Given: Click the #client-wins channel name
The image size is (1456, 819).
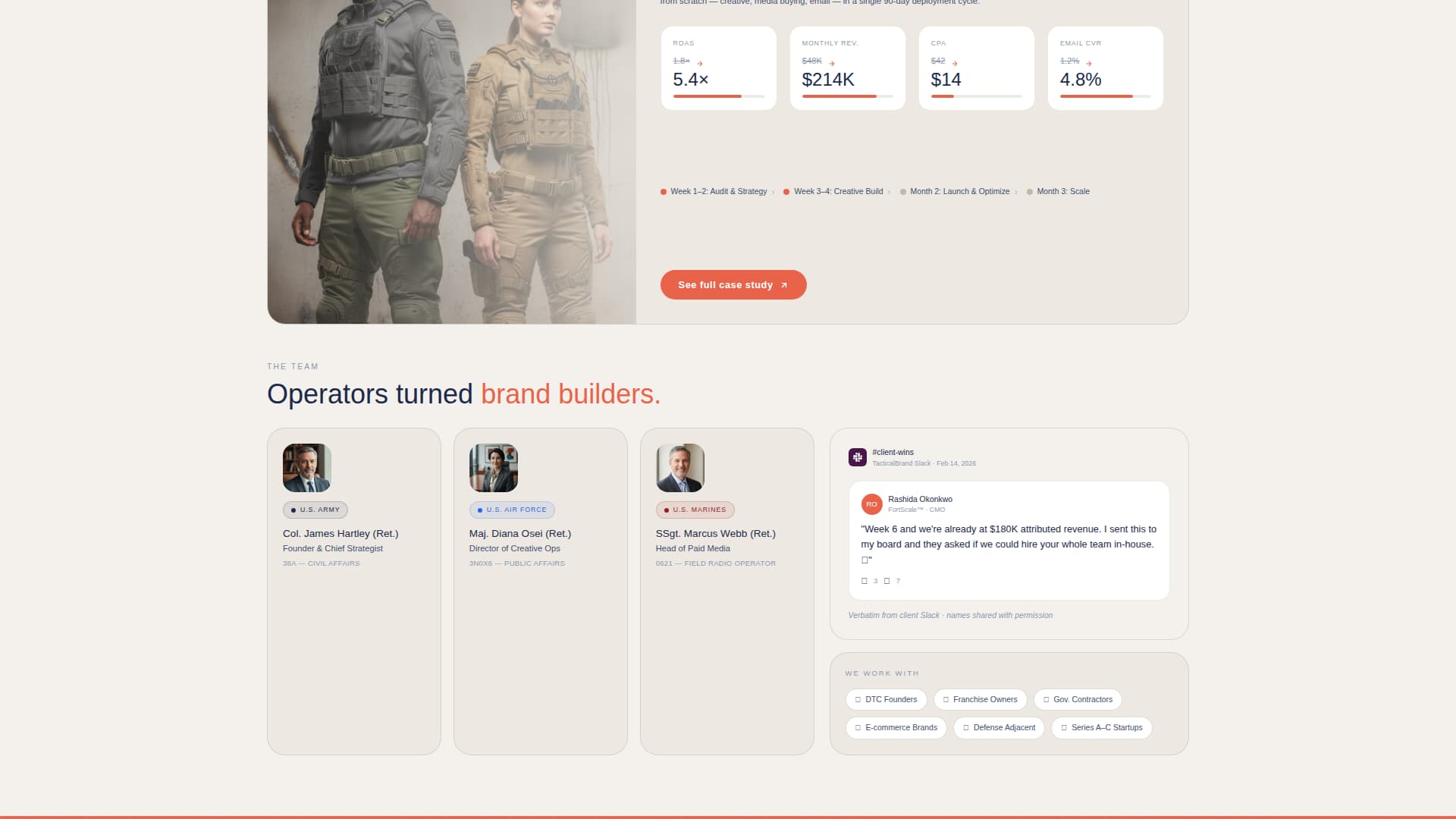Looking at the screenshot, I should (x=893, y=453).
